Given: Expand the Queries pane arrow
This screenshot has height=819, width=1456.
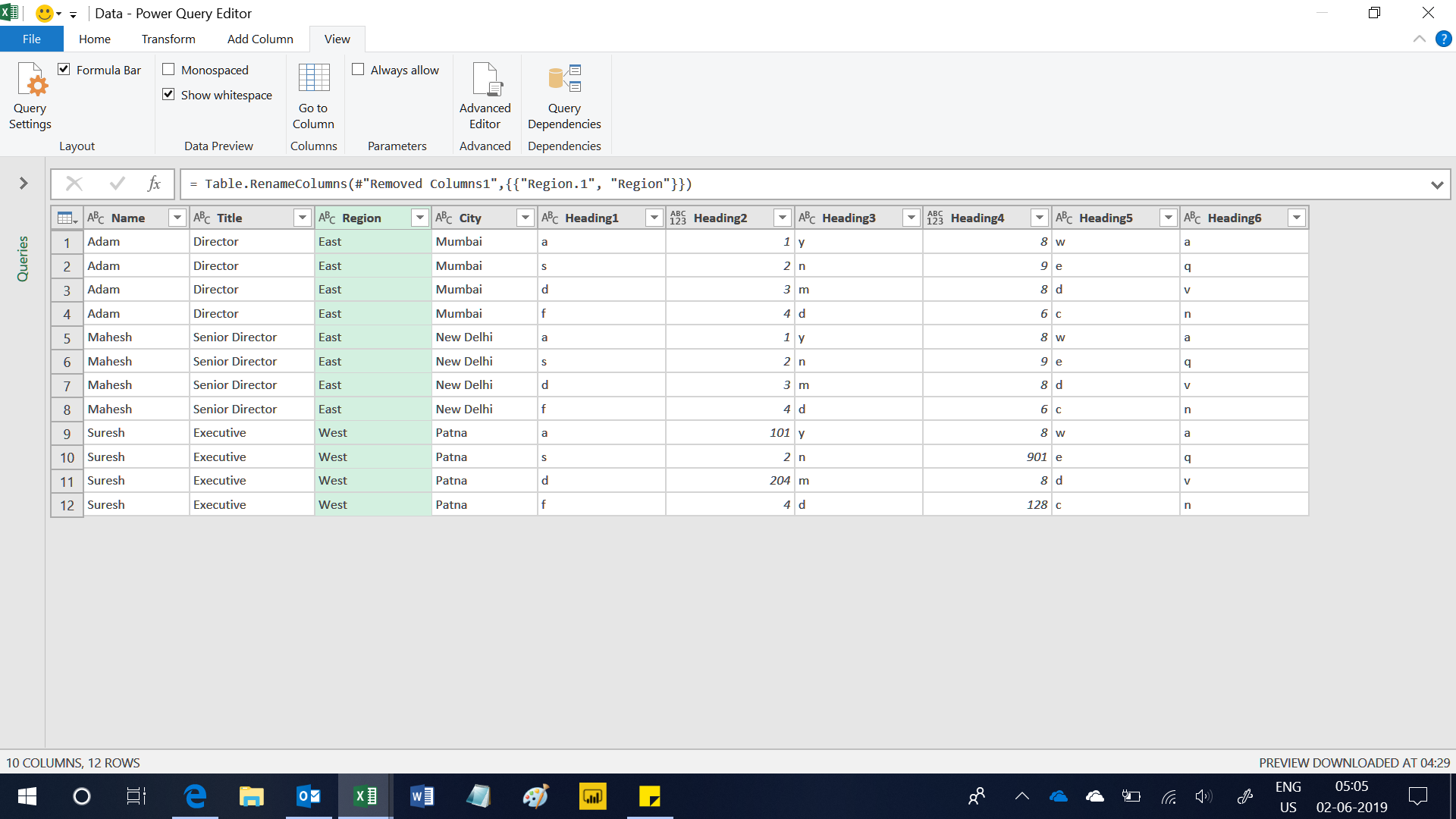Looking at the screenshot, I should pos(24,184).
